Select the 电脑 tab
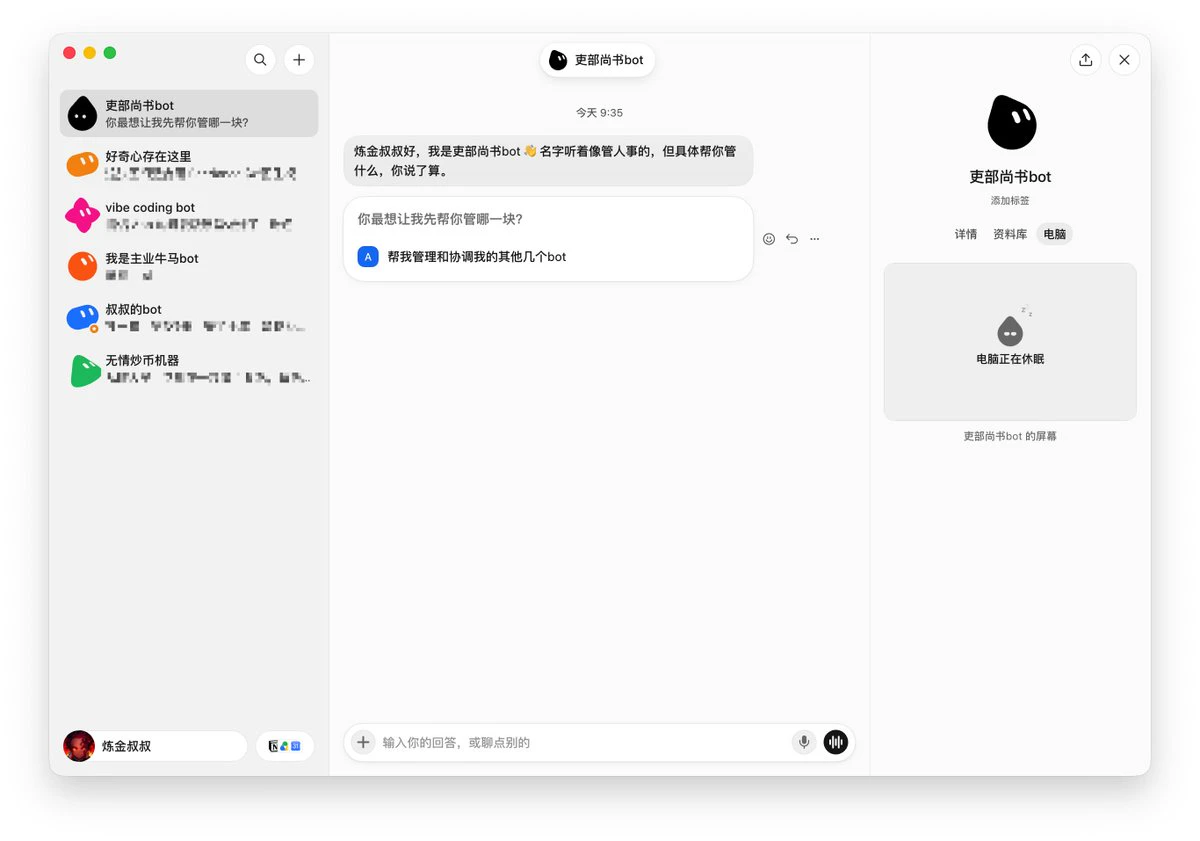Screen dimensions: 1200x841 coord(1055,234)
